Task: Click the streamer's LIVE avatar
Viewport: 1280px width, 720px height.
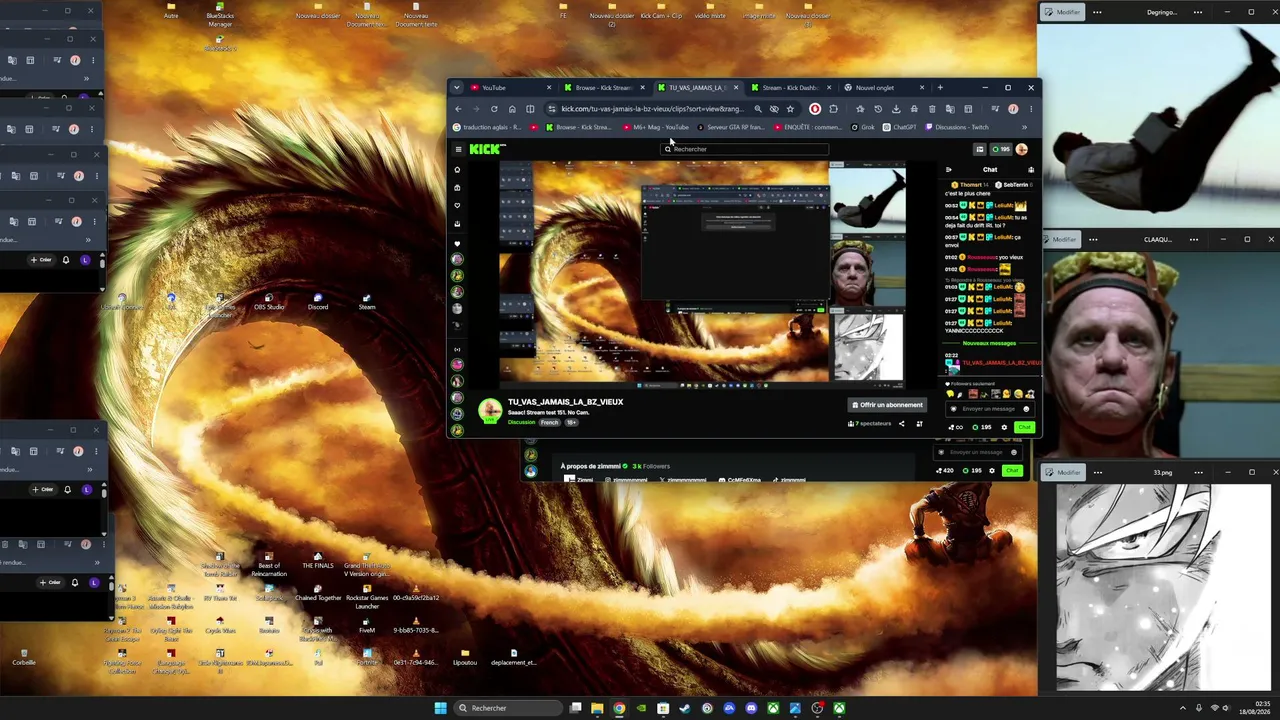Action: coord(490,410)
